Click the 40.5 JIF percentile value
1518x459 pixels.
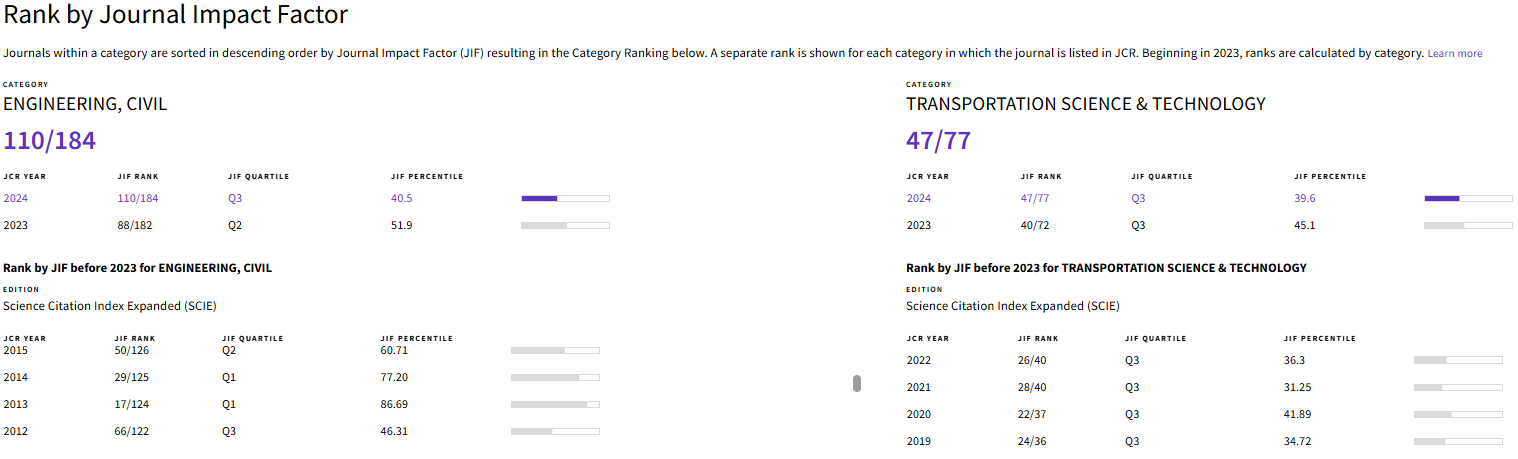[x=402, y=198]
